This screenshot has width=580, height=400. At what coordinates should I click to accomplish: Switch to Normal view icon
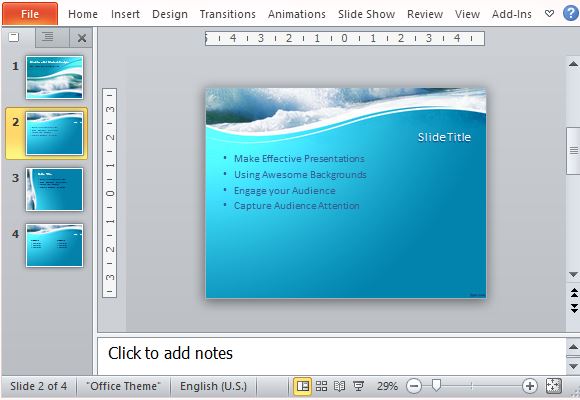tap(302, 386)
